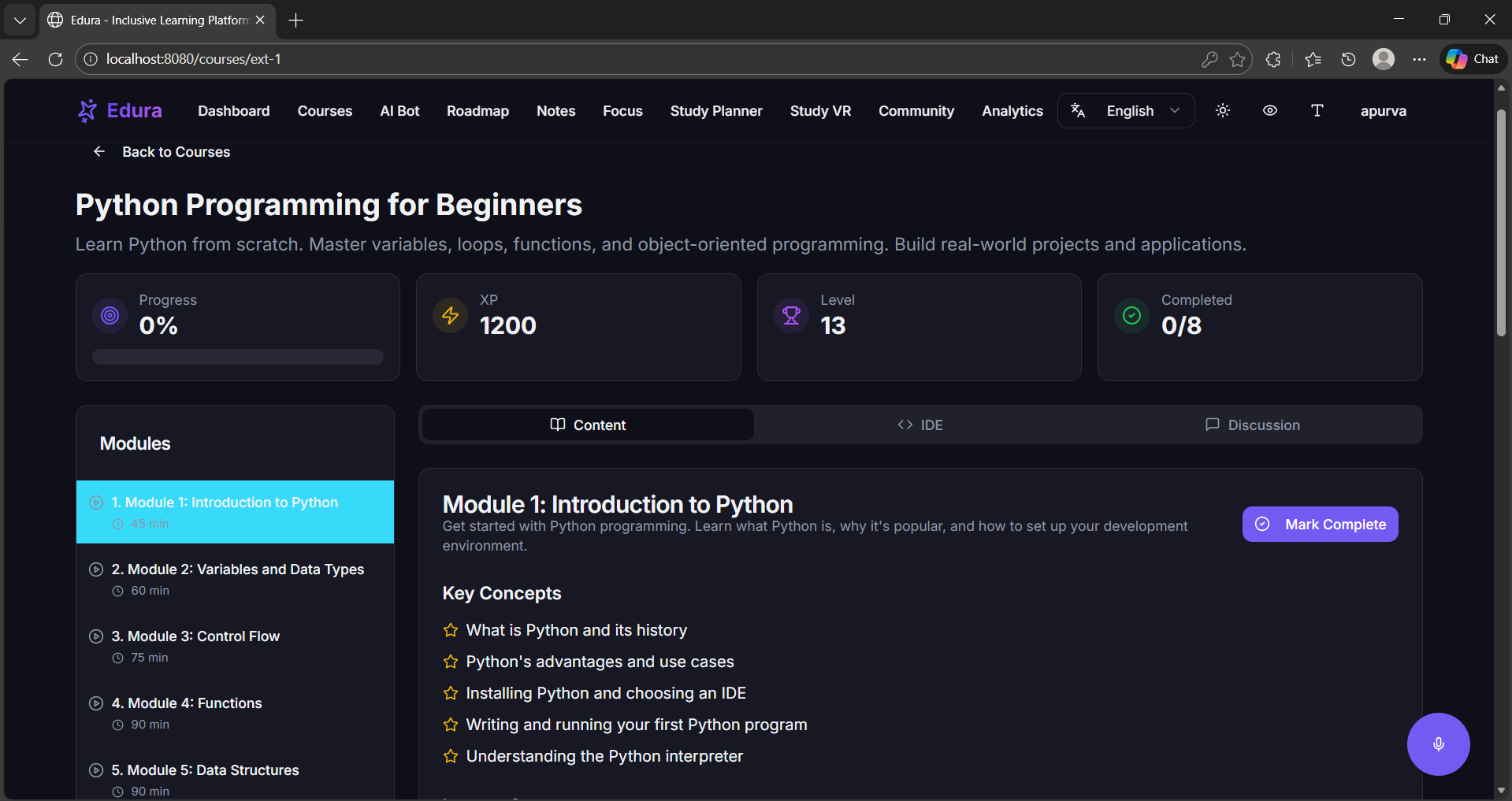This screenshot has width=1512, height=801.
Task: Switch to the Discussion tab
Action: [1253, 425]
